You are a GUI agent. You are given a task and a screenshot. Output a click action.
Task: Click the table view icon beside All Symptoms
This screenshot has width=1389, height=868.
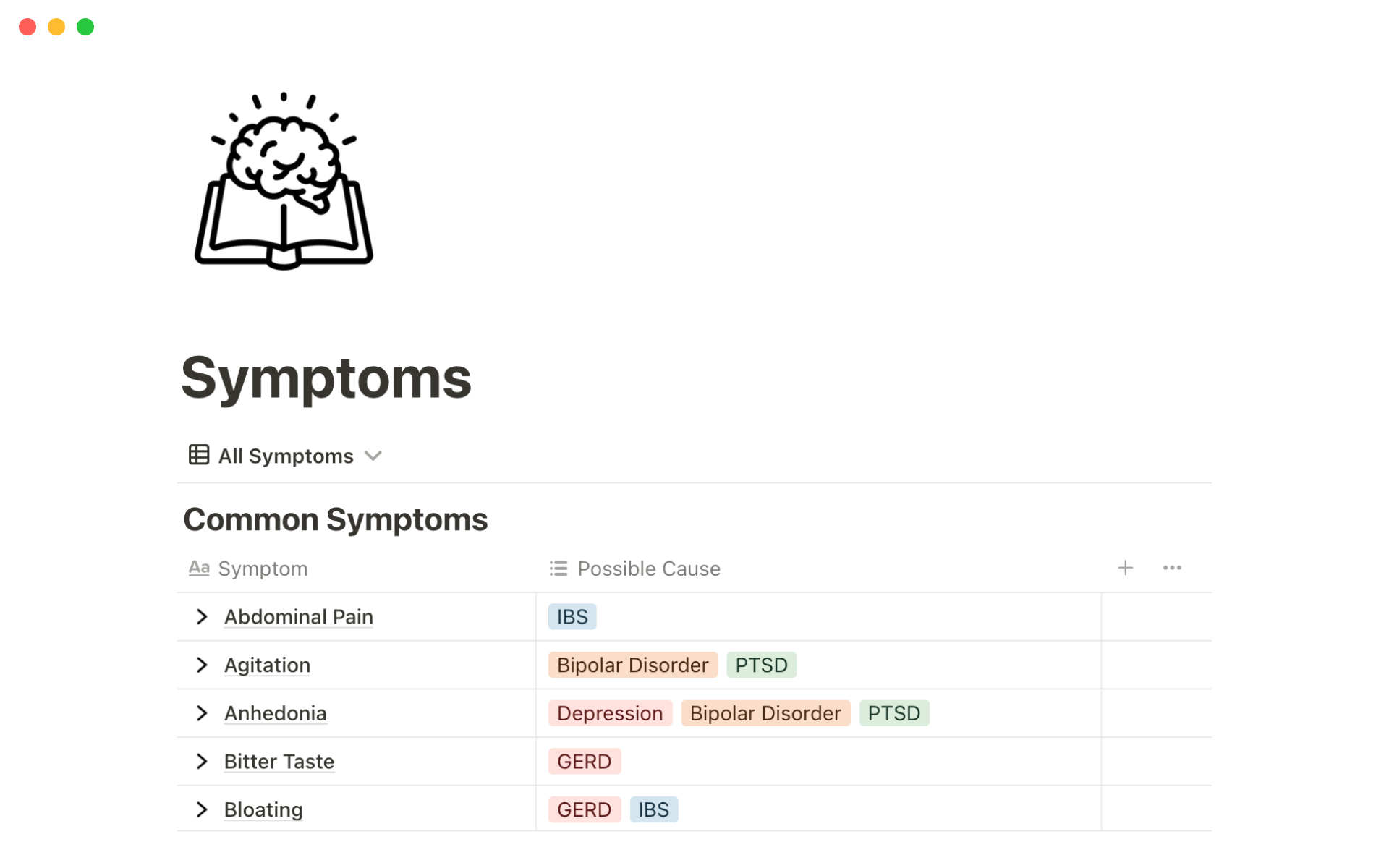pos(199,455)
